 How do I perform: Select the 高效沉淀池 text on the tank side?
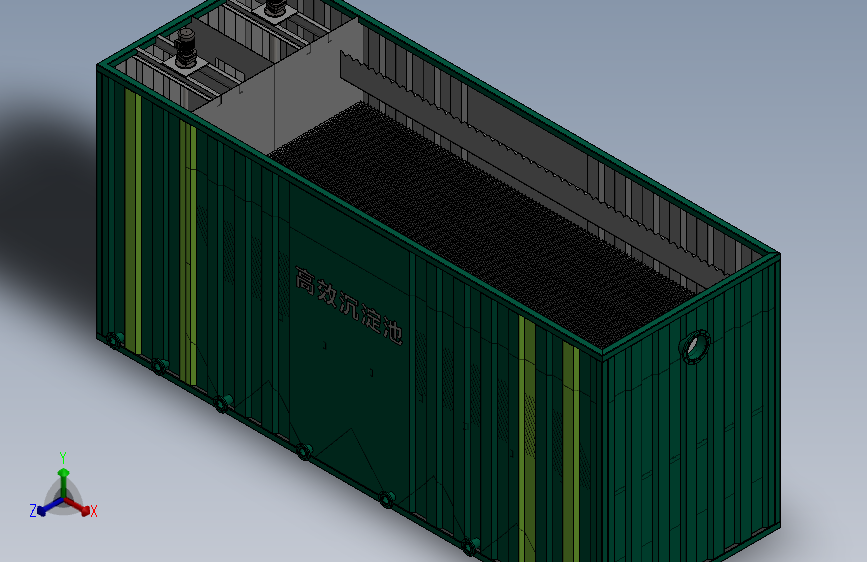point(348,305)
